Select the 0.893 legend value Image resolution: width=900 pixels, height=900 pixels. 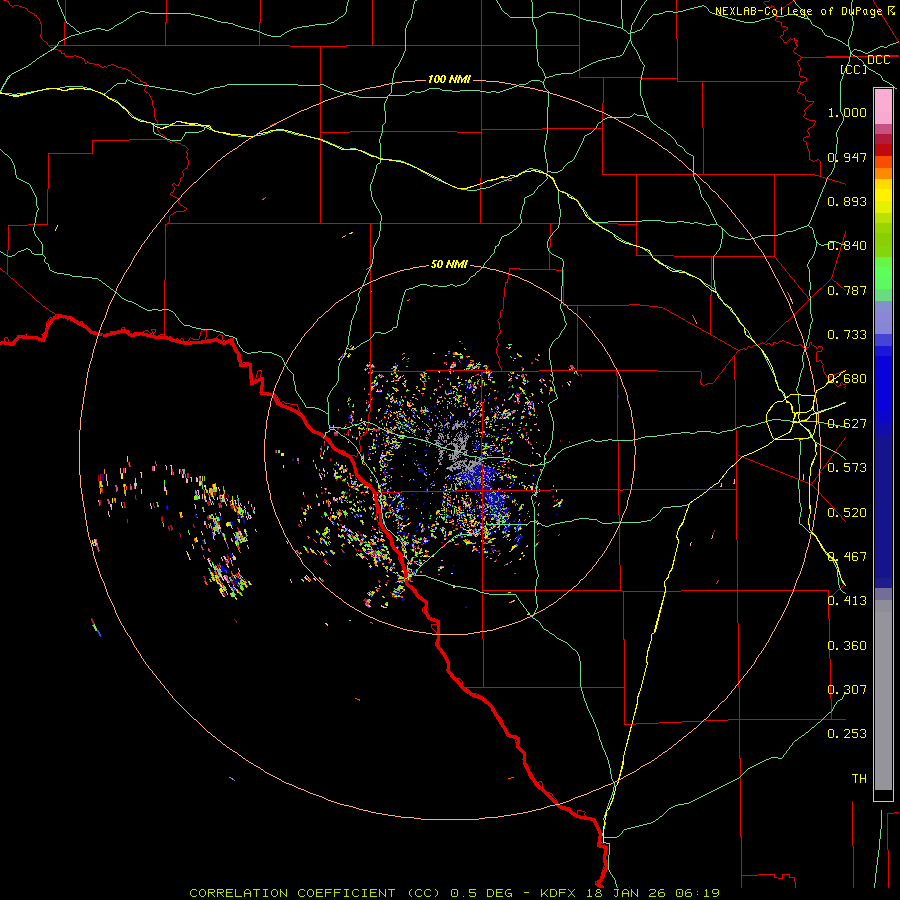(847, 201)
